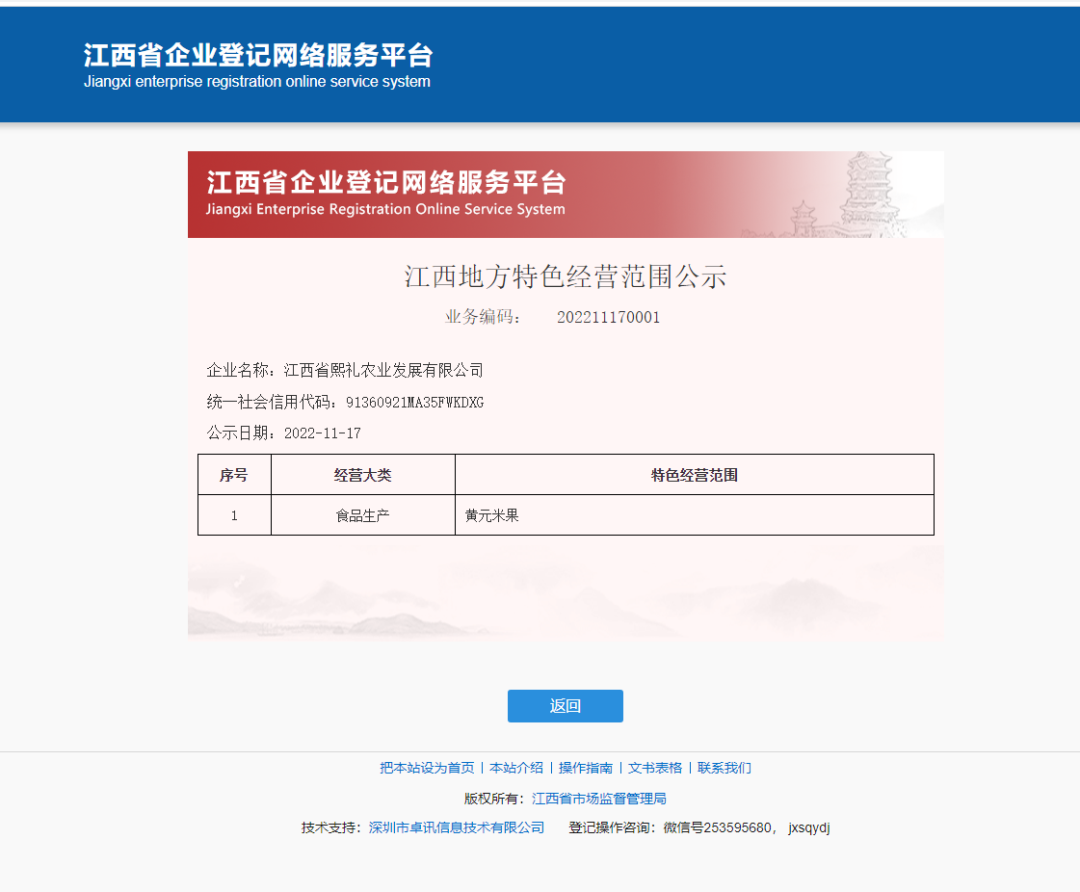
Task: Click credit code 91360921MA35FWKDXG
Action: 415,402
